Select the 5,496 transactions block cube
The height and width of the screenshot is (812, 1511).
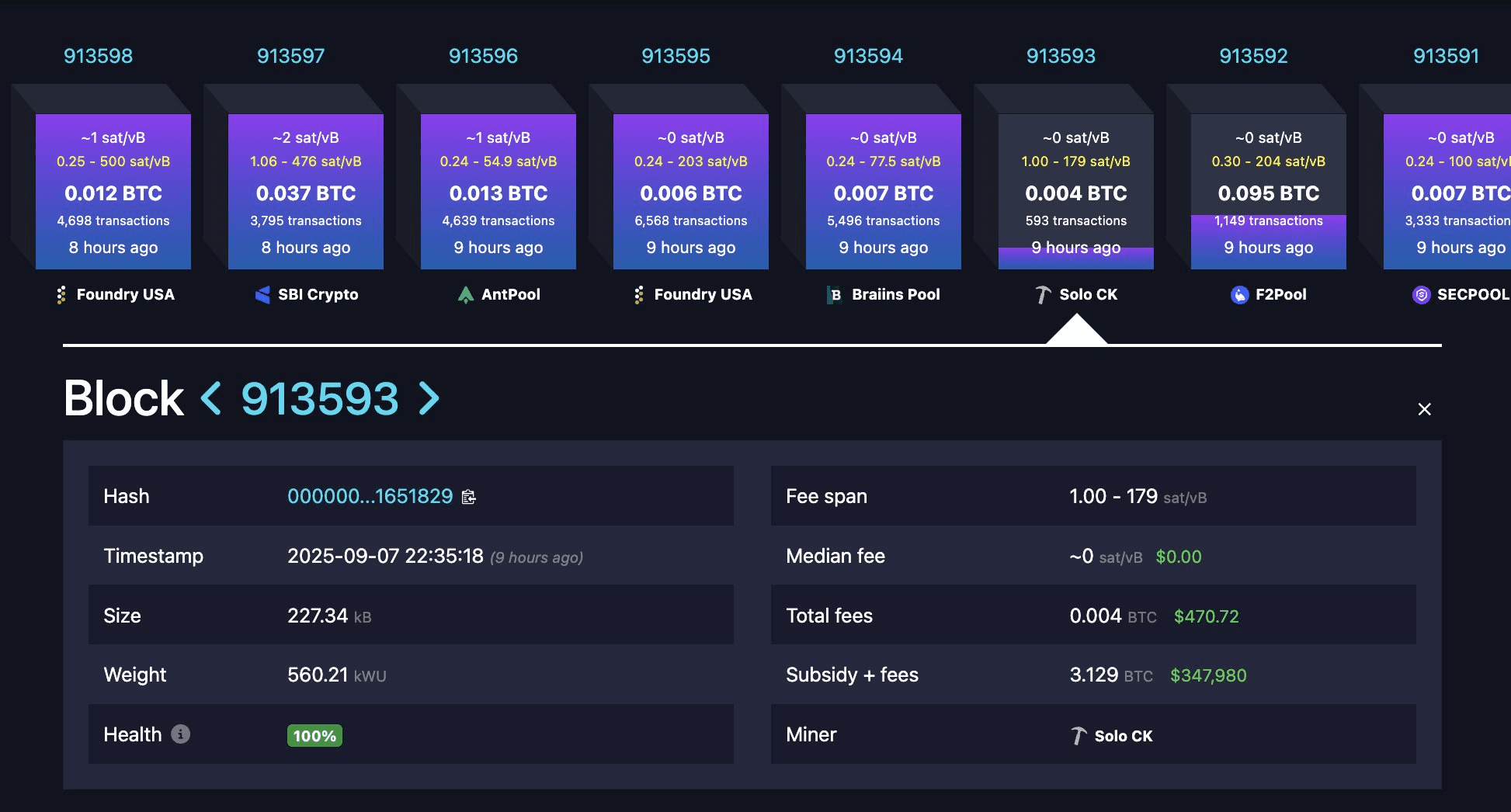click(x=884, y=192)
